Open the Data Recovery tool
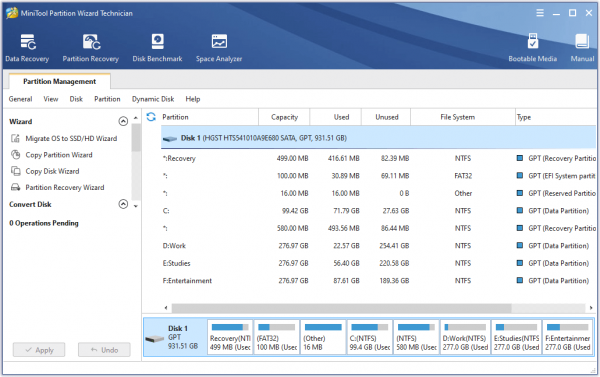The height and width of the screenshot is (377, 600). click(x=27, y=48)
